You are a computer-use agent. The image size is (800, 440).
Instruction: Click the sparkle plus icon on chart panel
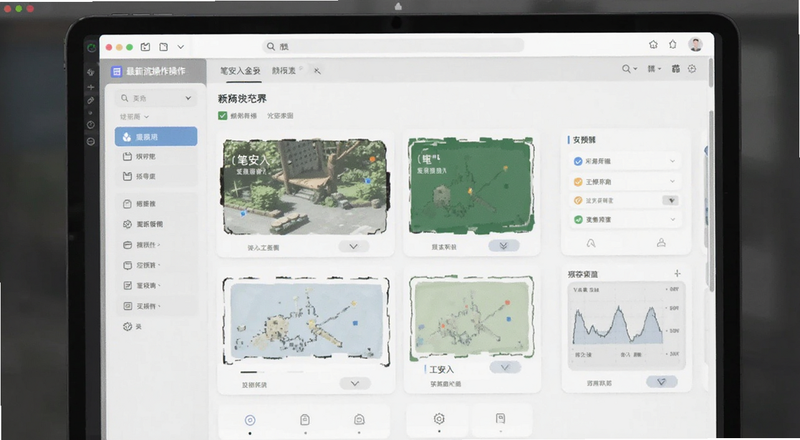[x=677, y=273]
